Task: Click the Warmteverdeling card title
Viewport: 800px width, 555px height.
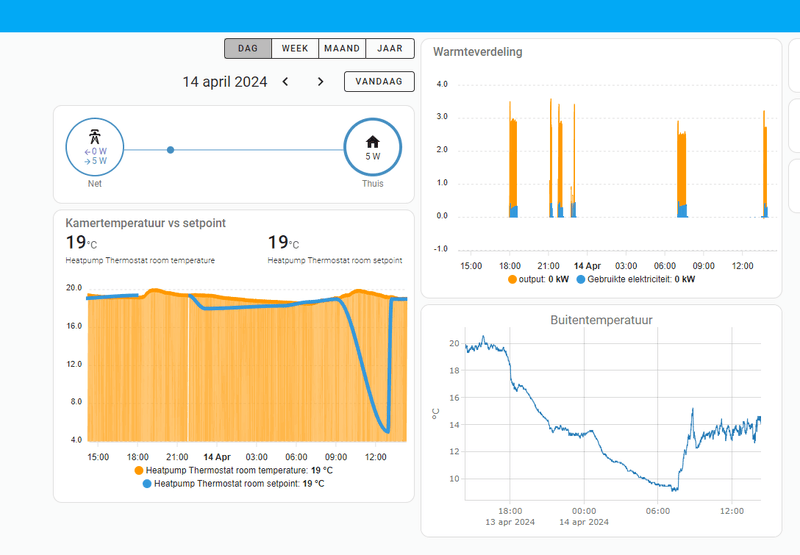Action: (x=478, y=52)
